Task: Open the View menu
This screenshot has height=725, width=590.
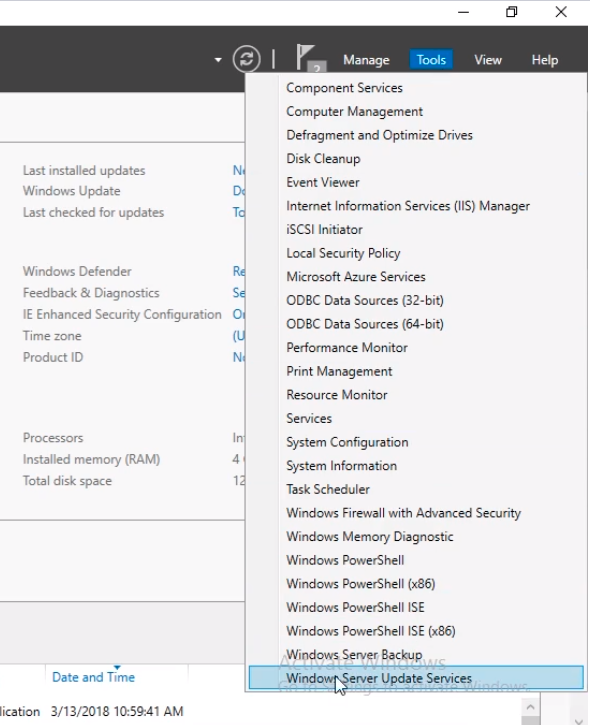Action: [488, 60]
